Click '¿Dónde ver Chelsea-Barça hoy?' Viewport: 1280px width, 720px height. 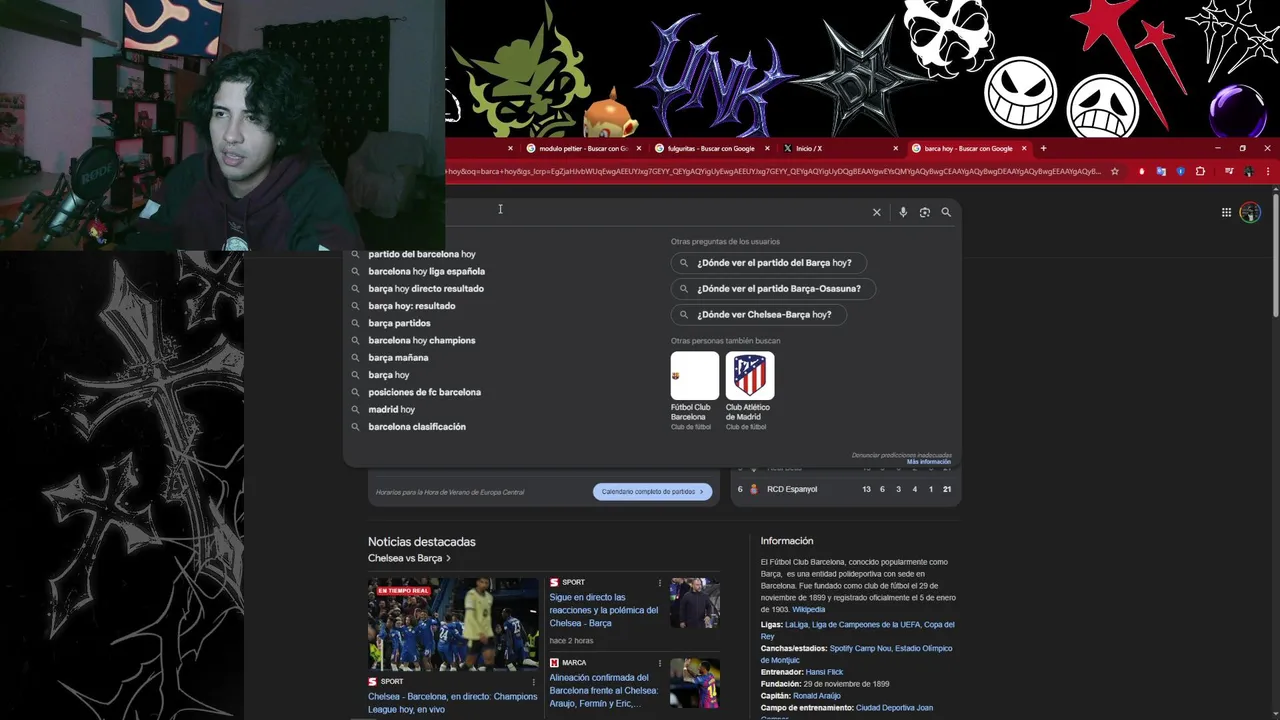pyautogui.click(x=758, y=314)
